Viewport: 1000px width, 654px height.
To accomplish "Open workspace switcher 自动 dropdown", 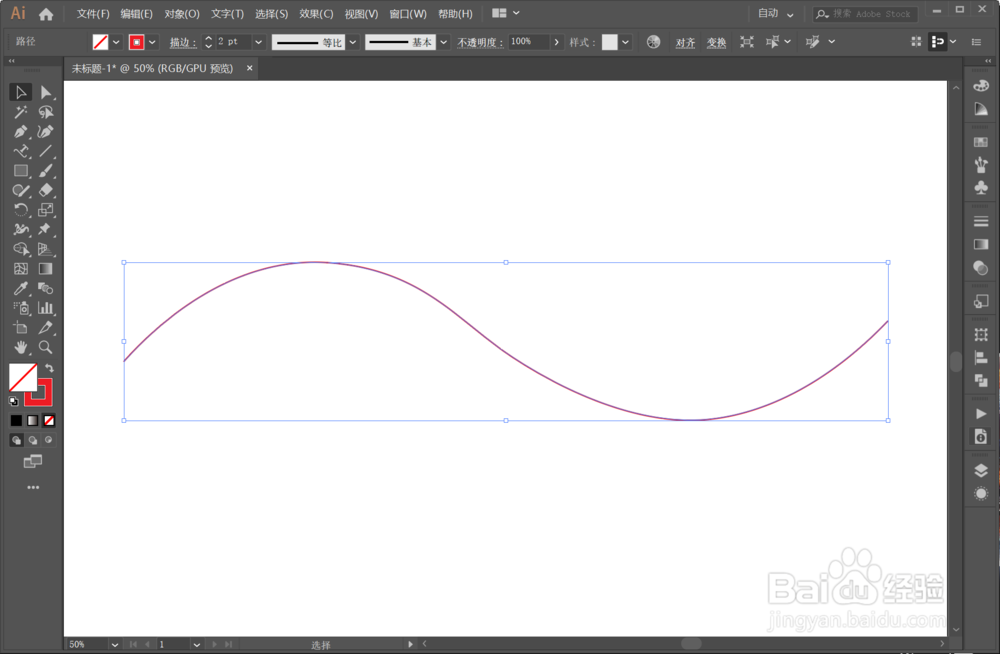I will pos(776,13).
